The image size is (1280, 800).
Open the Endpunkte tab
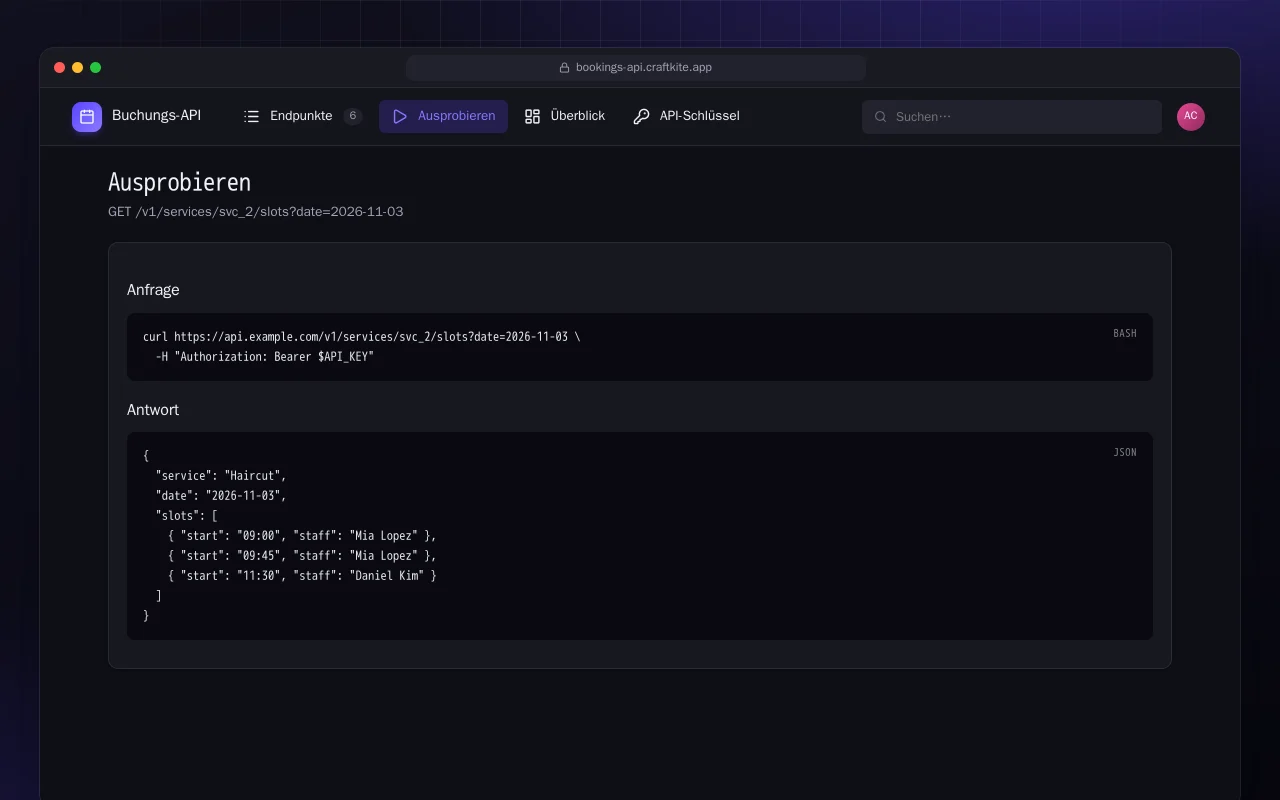(x=302, y=116)
